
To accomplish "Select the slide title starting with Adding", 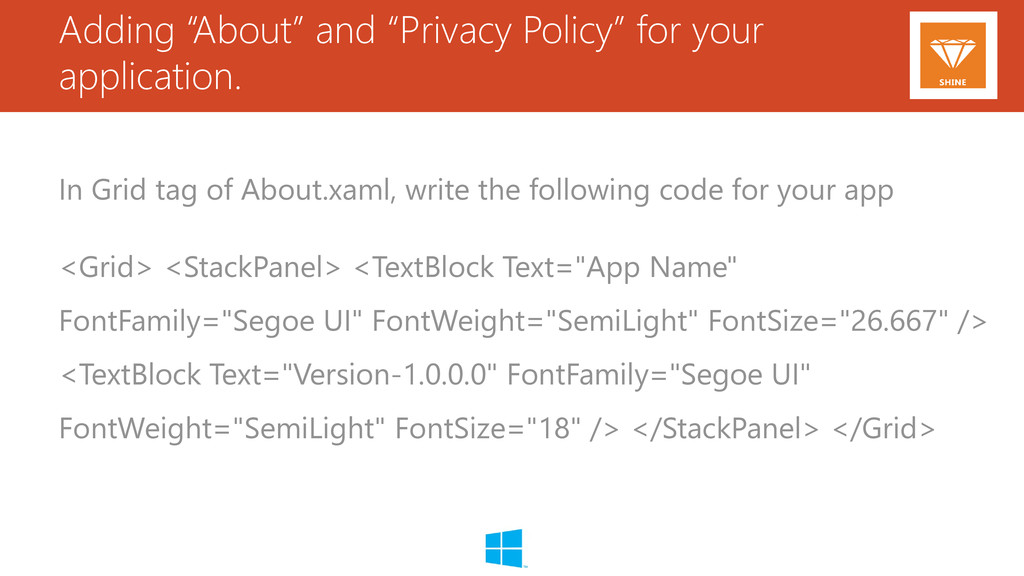I will coord(411,54).
